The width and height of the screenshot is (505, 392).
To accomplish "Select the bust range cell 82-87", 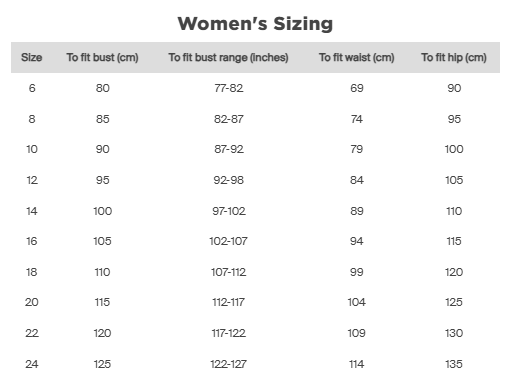I will tap(229, 119).
